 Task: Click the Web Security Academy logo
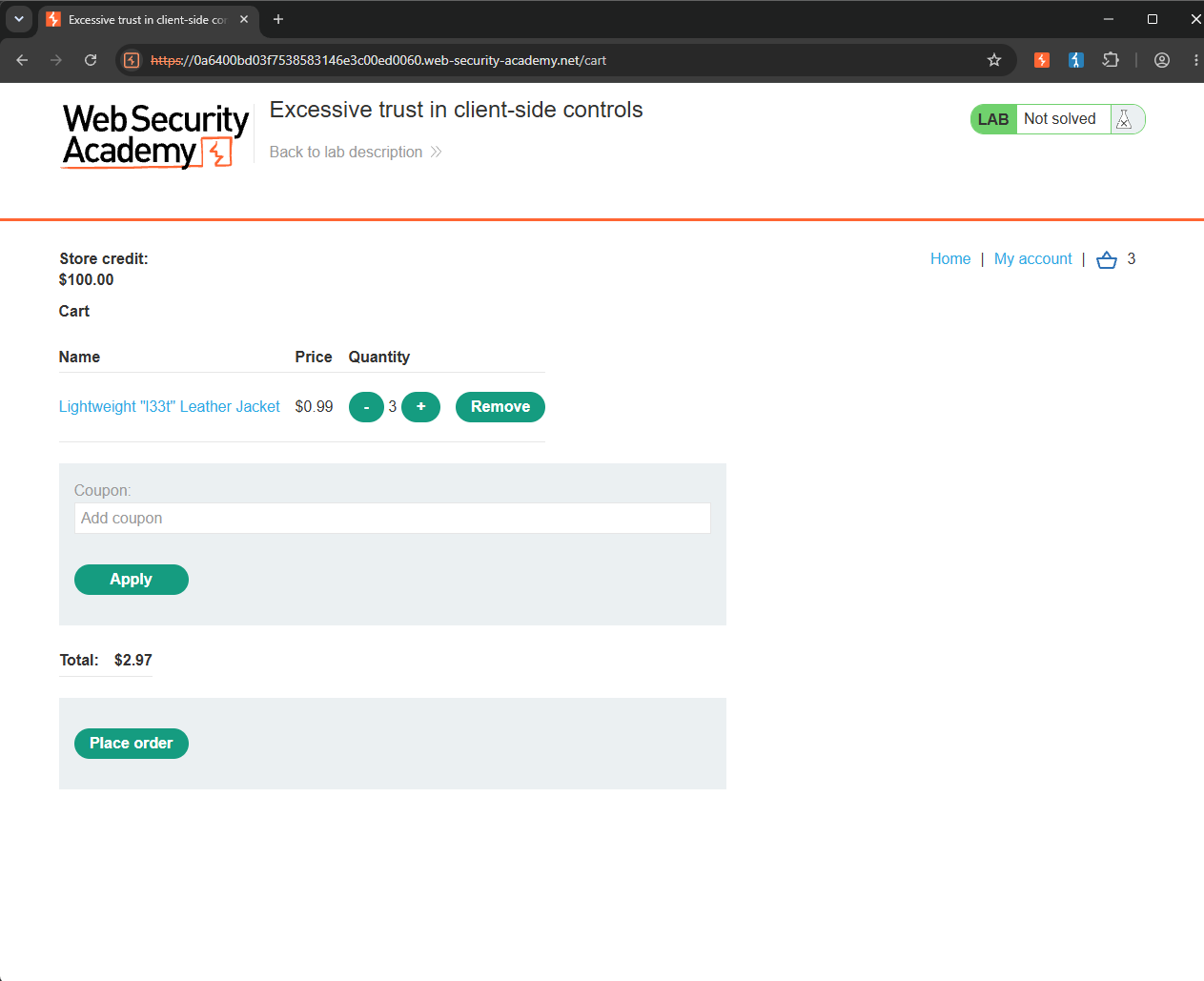click(x=155, y=135)
